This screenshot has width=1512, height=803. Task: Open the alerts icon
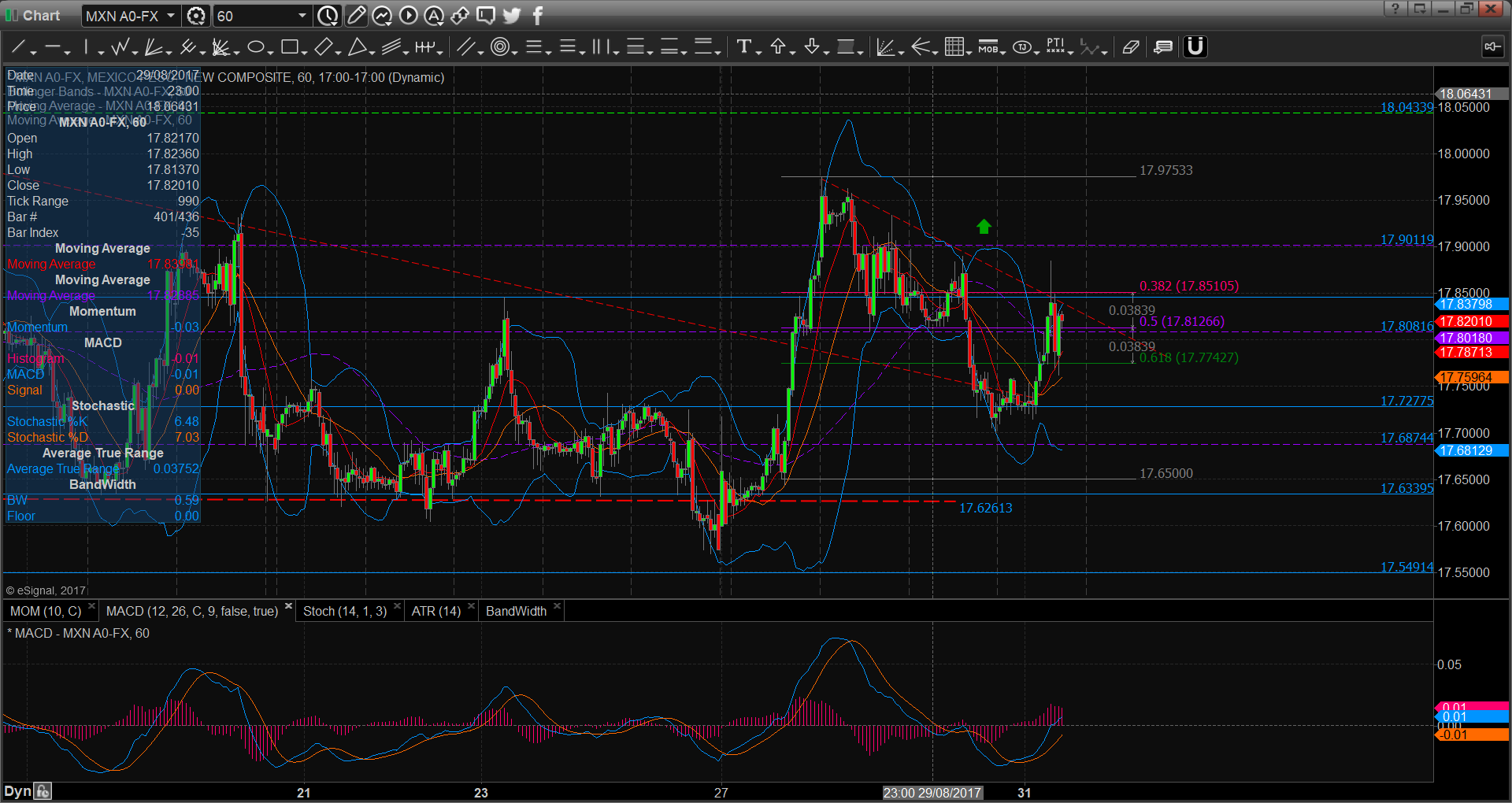tap(434, 16)
